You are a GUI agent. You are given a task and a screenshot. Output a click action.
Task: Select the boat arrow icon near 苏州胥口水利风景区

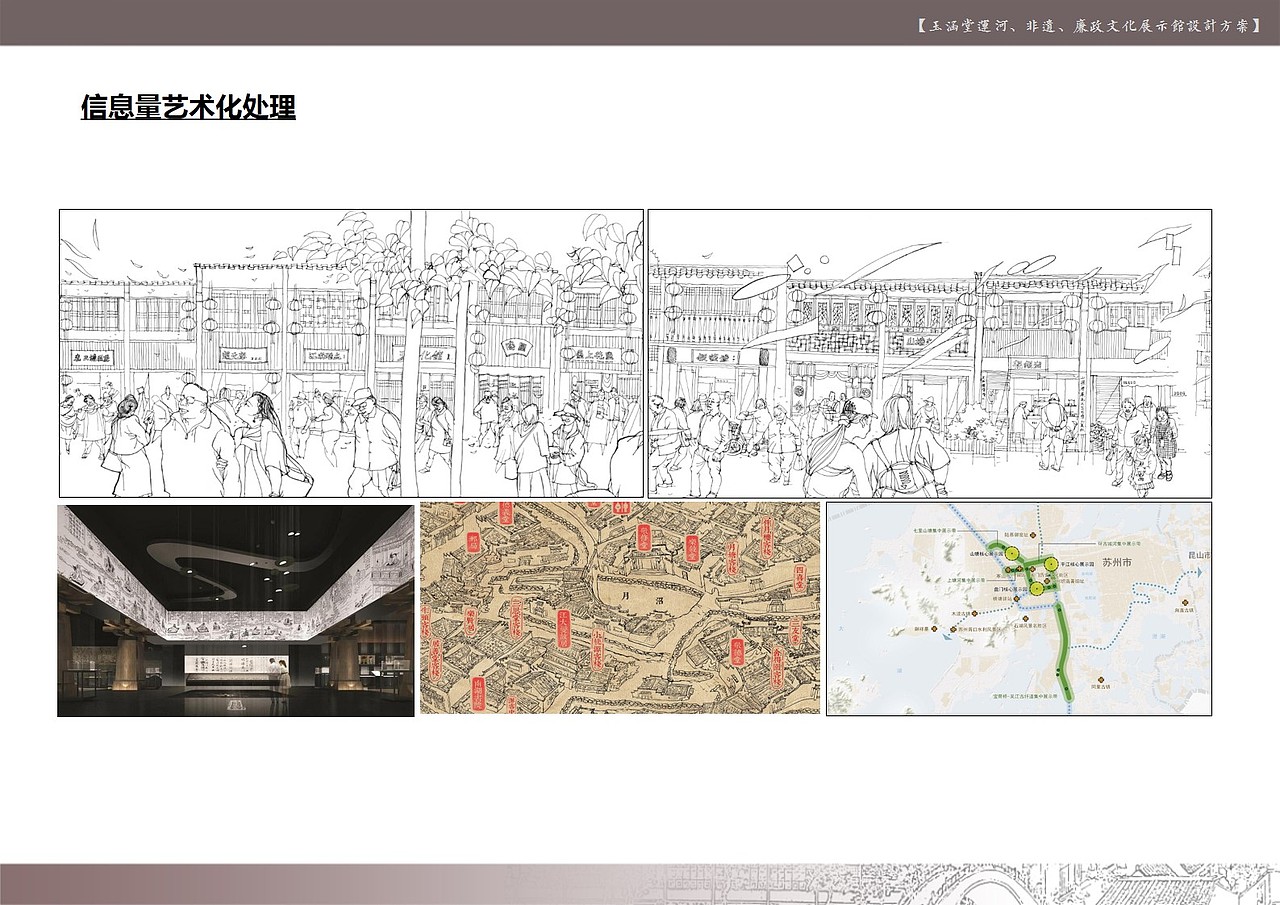point(945,635)
